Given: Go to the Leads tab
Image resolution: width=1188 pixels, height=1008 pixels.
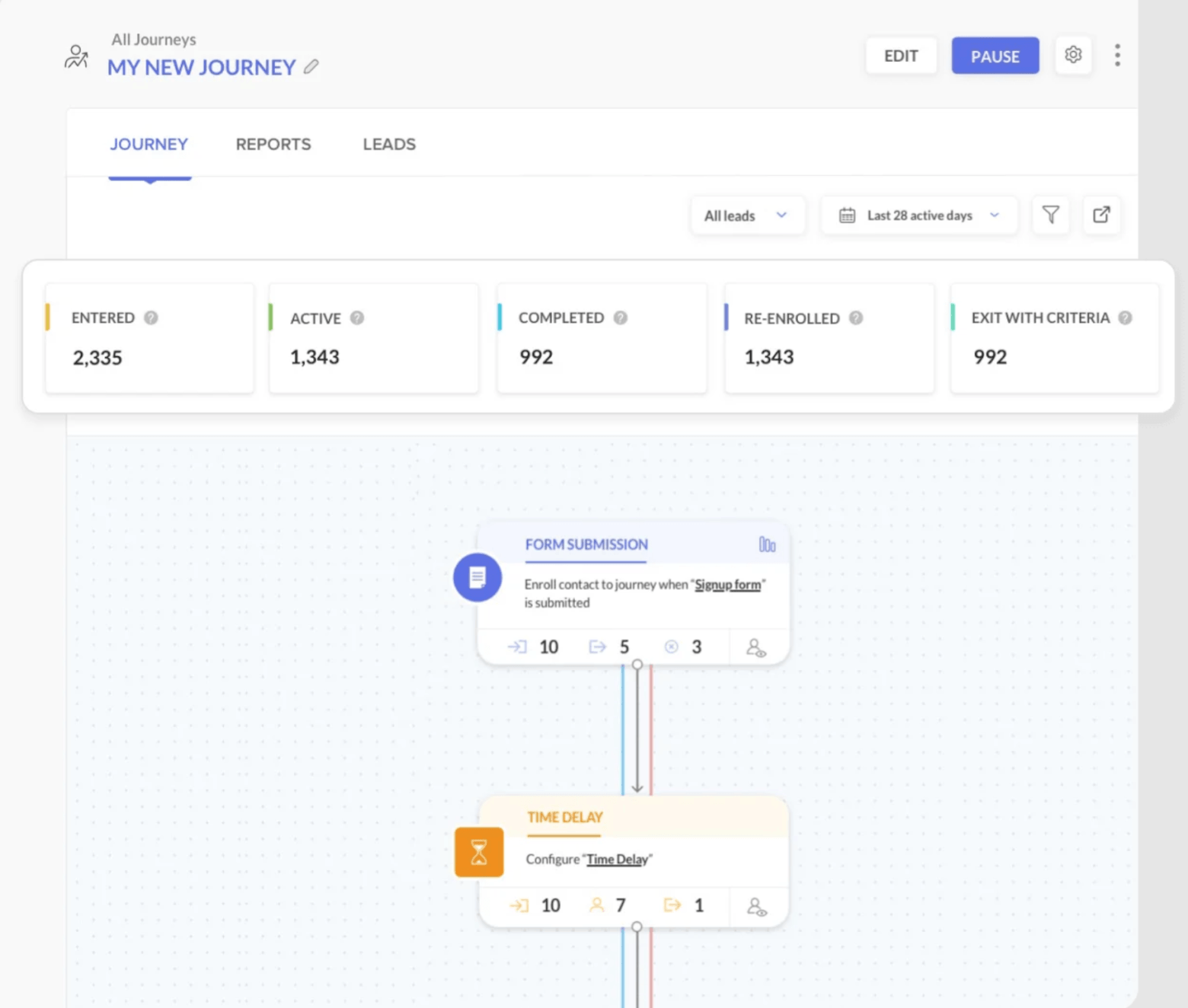Looking at the screenshot, I should pyautogui.click(x=389, y=144).
